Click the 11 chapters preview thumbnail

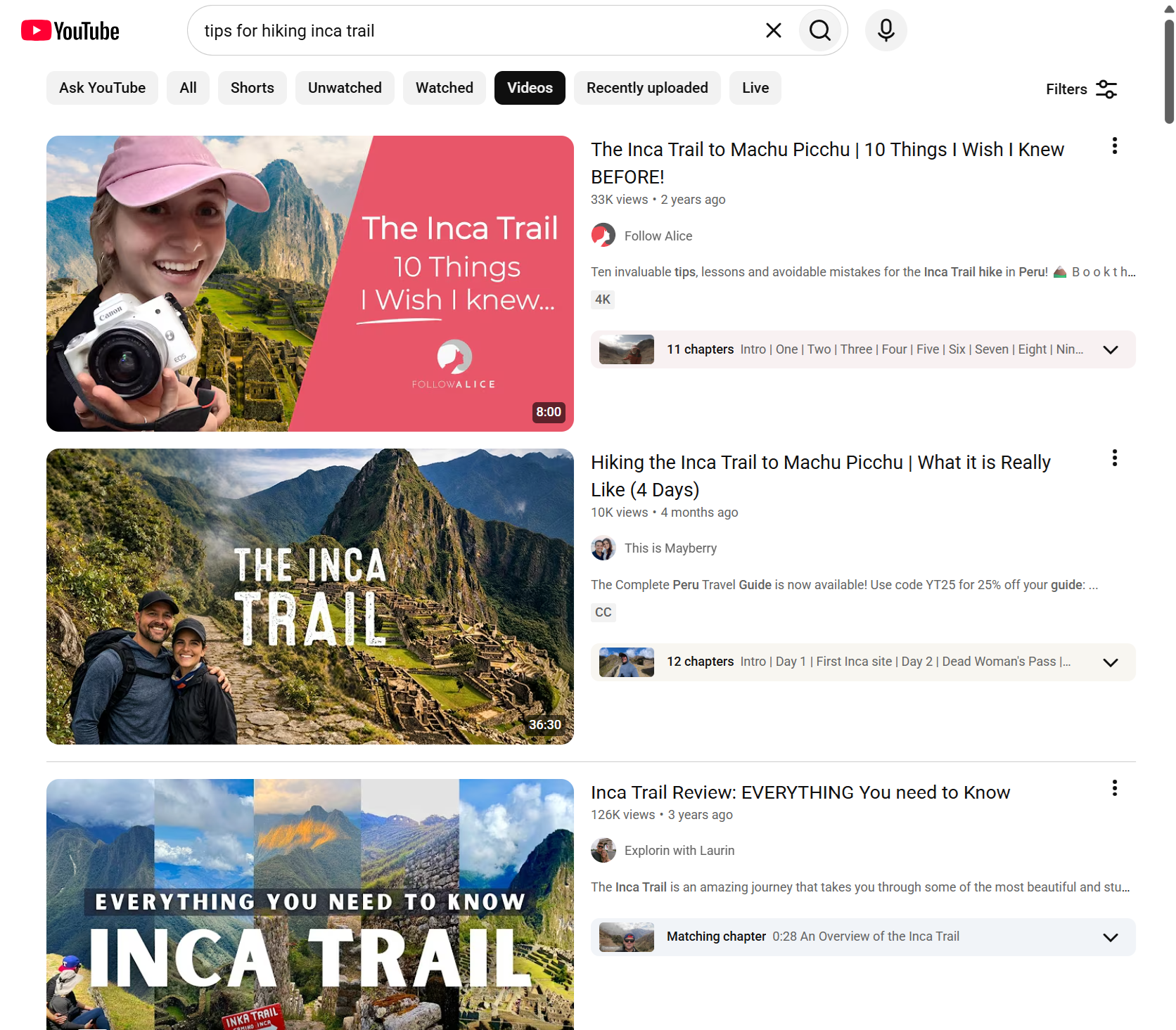pyautogui.click(x=627, y=349)
